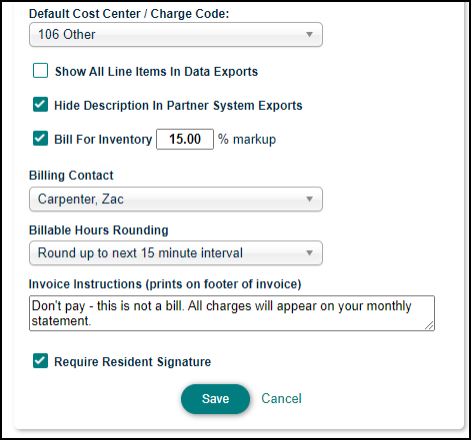This screenshot has width=471, height=440.
Task: Open the Default Cost Center dropdown
Action: [x=176, y=34]
